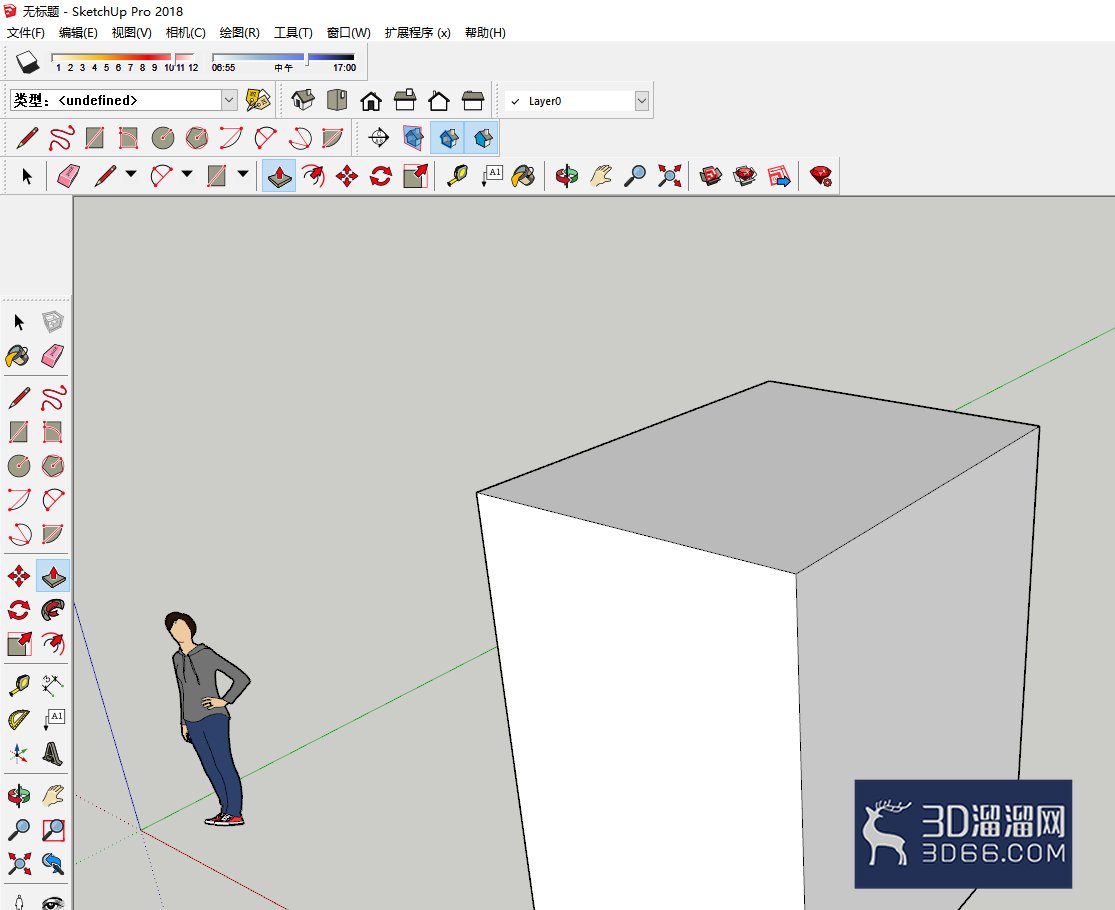Select Circle tool in top Drawing toolbar
The height and width of the screenshot is (910, 1115).
[163, 138]
